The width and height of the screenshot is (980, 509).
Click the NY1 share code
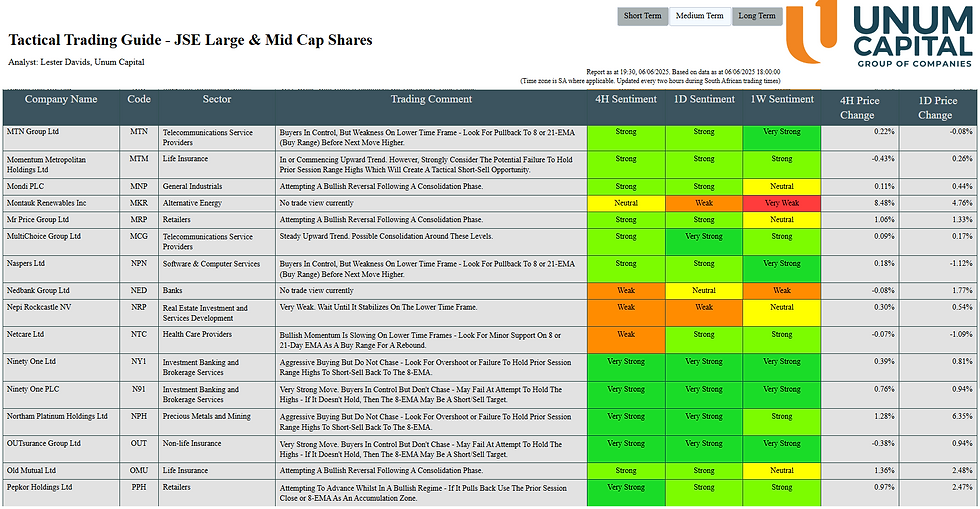click(x=139, y=361)
